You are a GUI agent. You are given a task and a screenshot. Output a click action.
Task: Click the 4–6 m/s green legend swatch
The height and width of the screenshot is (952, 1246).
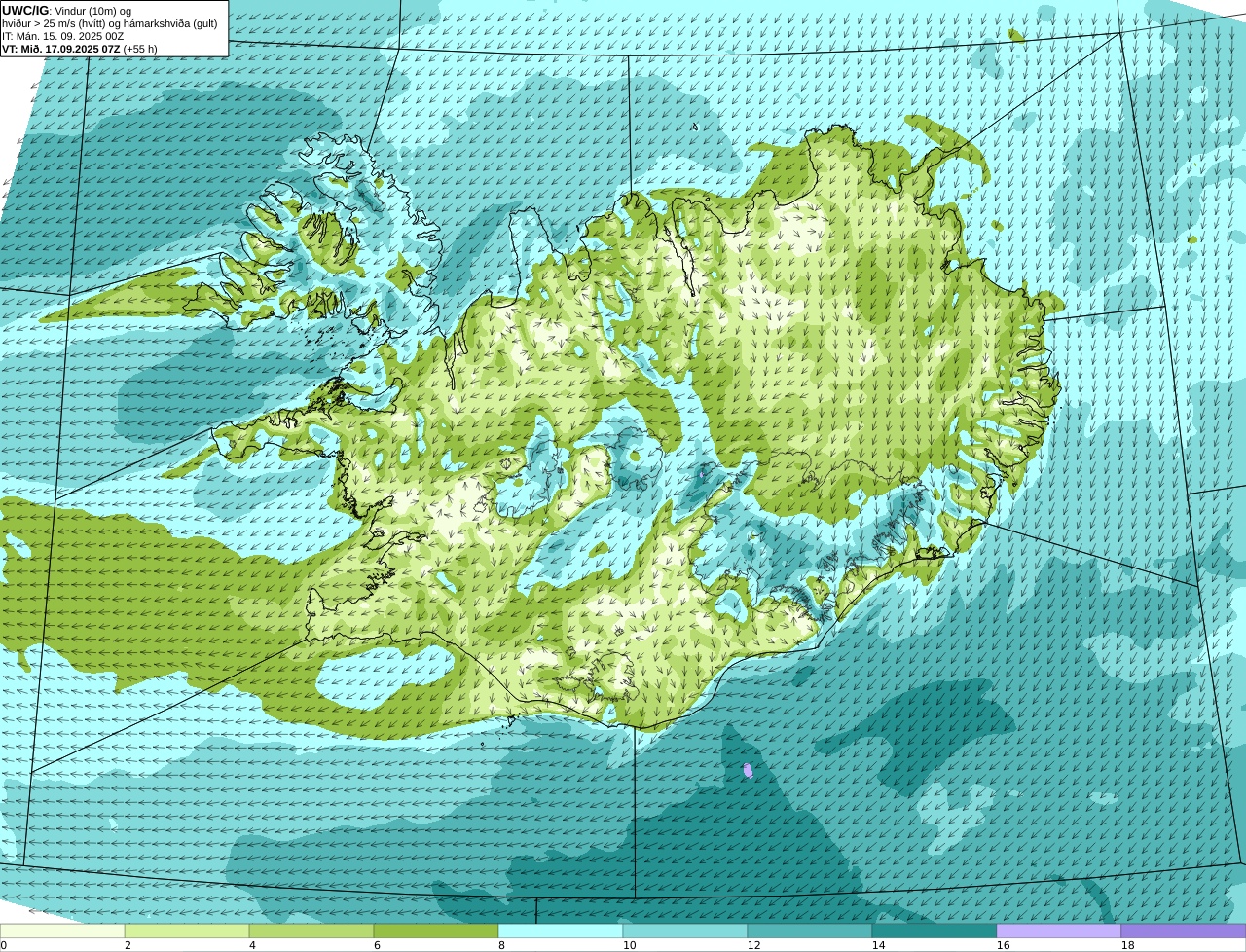point(311,931)
